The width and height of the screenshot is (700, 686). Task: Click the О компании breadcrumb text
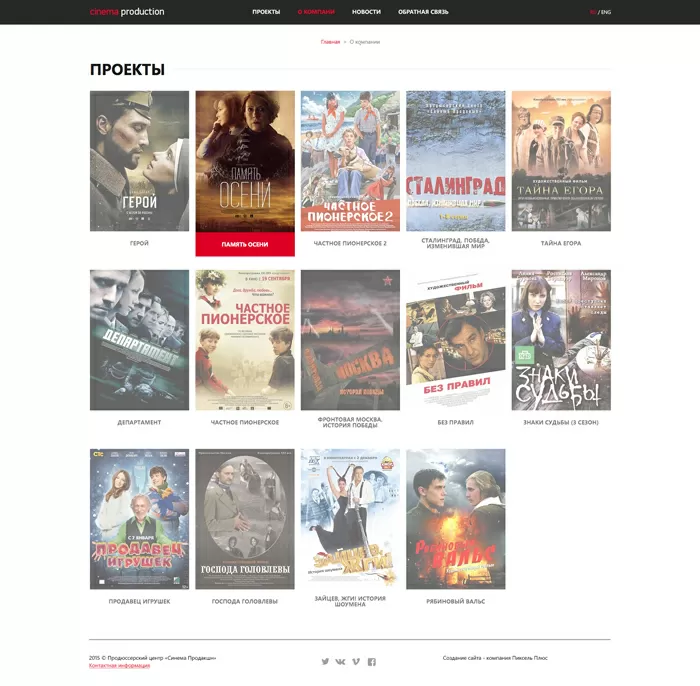click(x=365, y=42)
